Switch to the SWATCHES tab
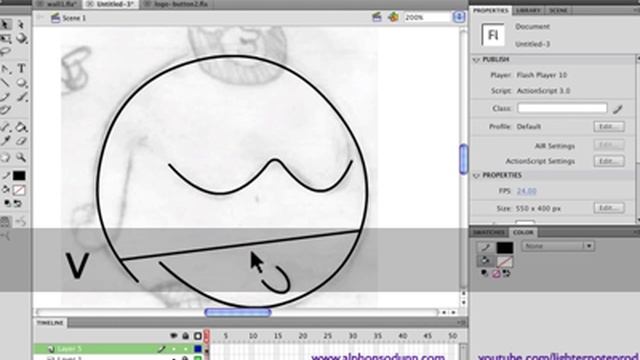640x360 pixels. (489, 233)
